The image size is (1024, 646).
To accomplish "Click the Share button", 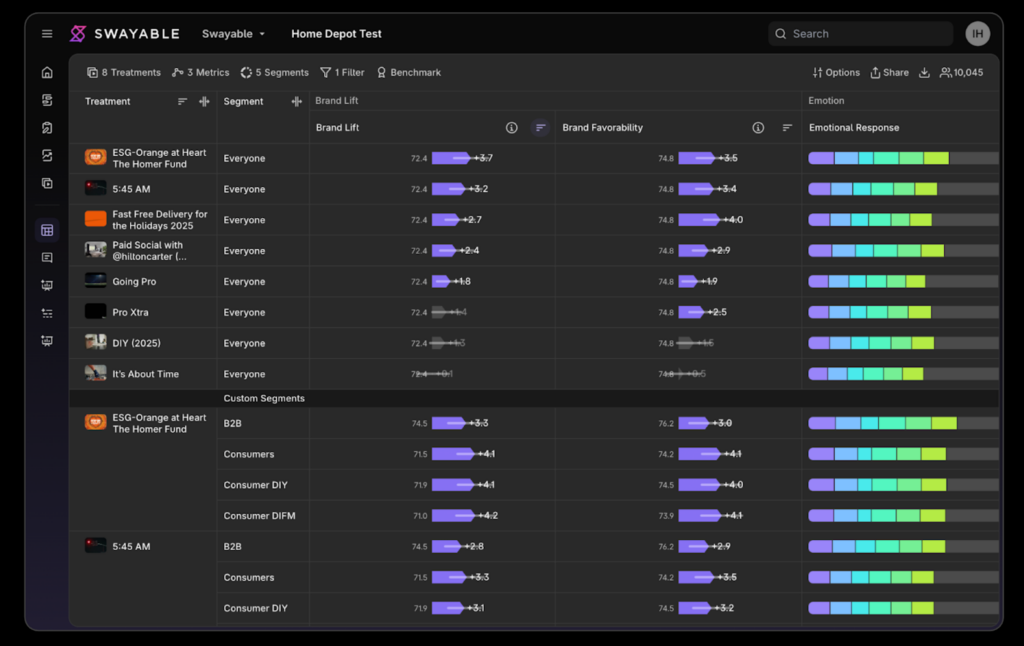I will point(889,73).
